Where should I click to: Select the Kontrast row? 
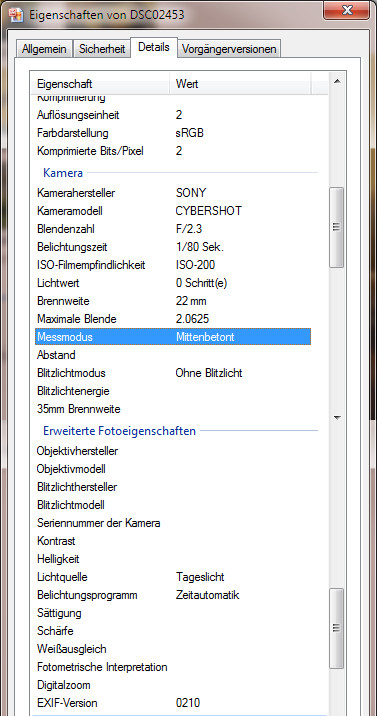point(173,541)
